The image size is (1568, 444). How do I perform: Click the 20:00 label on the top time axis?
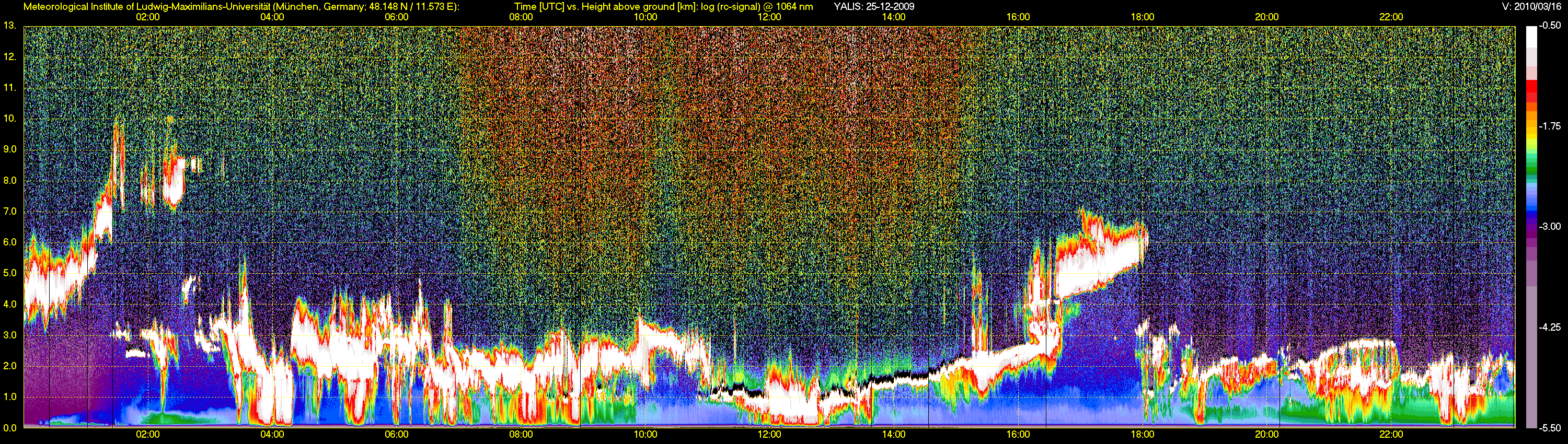pyautogui.click(x=1267, y=17)
